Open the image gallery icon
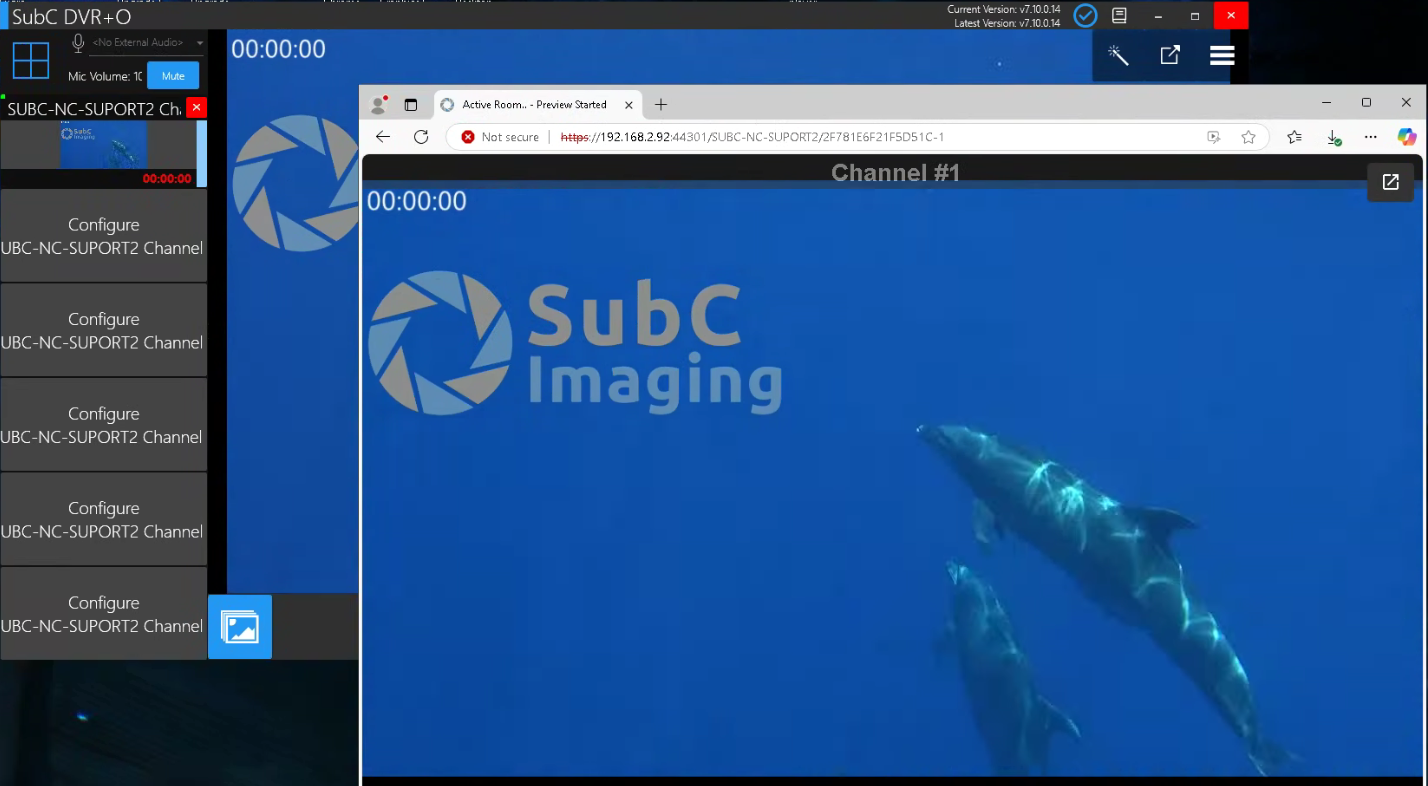 [240, 627]
